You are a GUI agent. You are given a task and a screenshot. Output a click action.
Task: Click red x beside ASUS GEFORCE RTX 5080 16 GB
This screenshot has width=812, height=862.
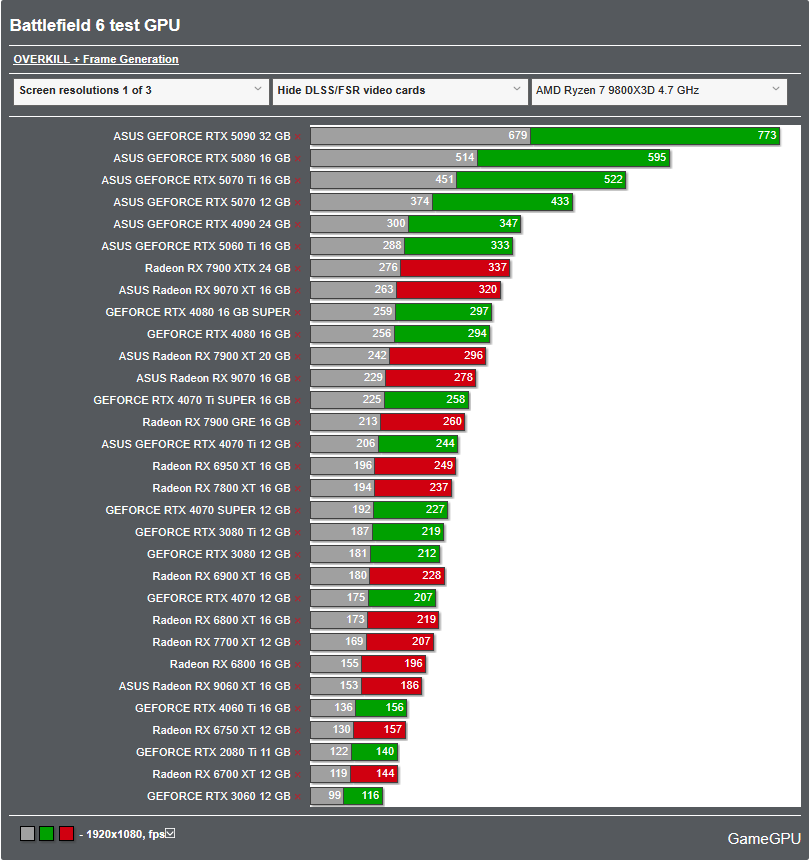coord(297,159)
